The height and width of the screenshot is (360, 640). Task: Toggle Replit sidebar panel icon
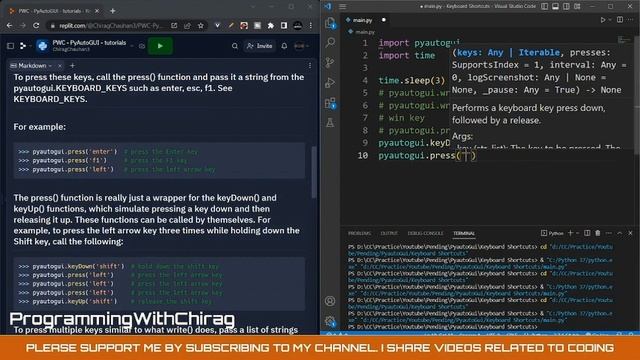(x=11, y=46)
